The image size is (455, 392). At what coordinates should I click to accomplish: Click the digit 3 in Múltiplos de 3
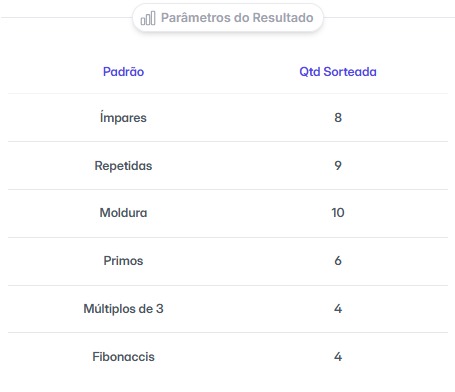tap(160, 309)
